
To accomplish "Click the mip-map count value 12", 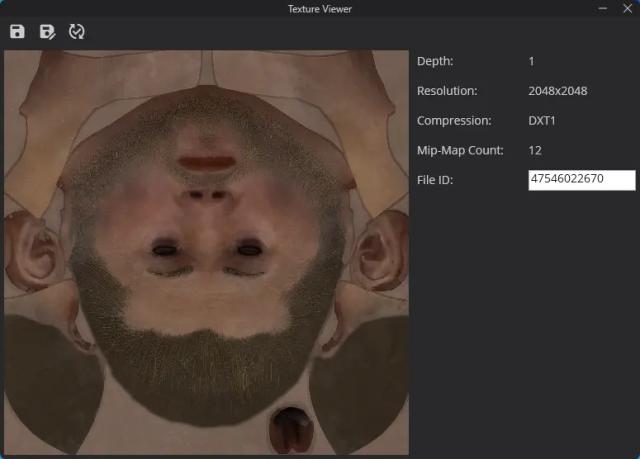I will coord(535,150).
